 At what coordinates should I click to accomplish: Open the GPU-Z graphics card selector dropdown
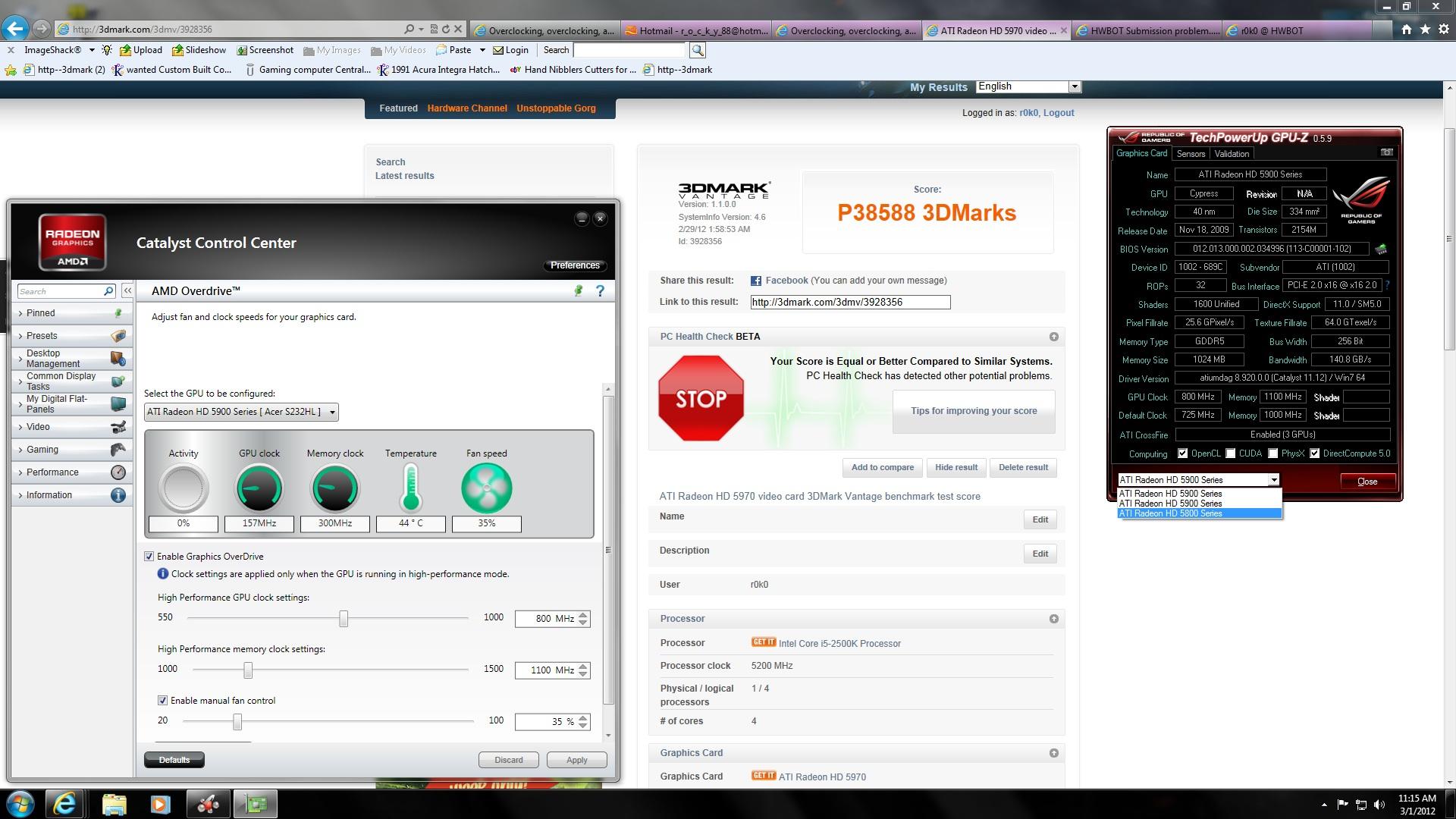(x=1199, y=480)
